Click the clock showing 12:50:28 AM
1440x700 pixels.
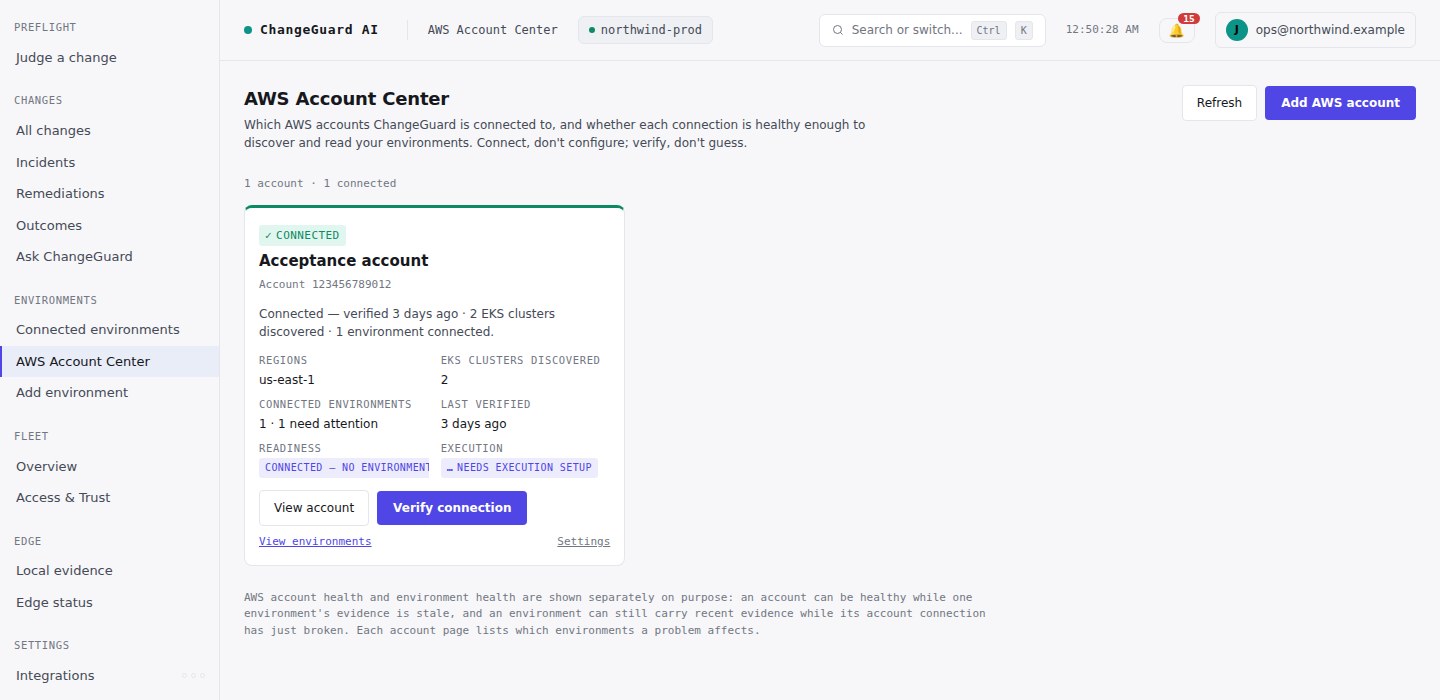pyautogui.click(x=1102, y=30)
